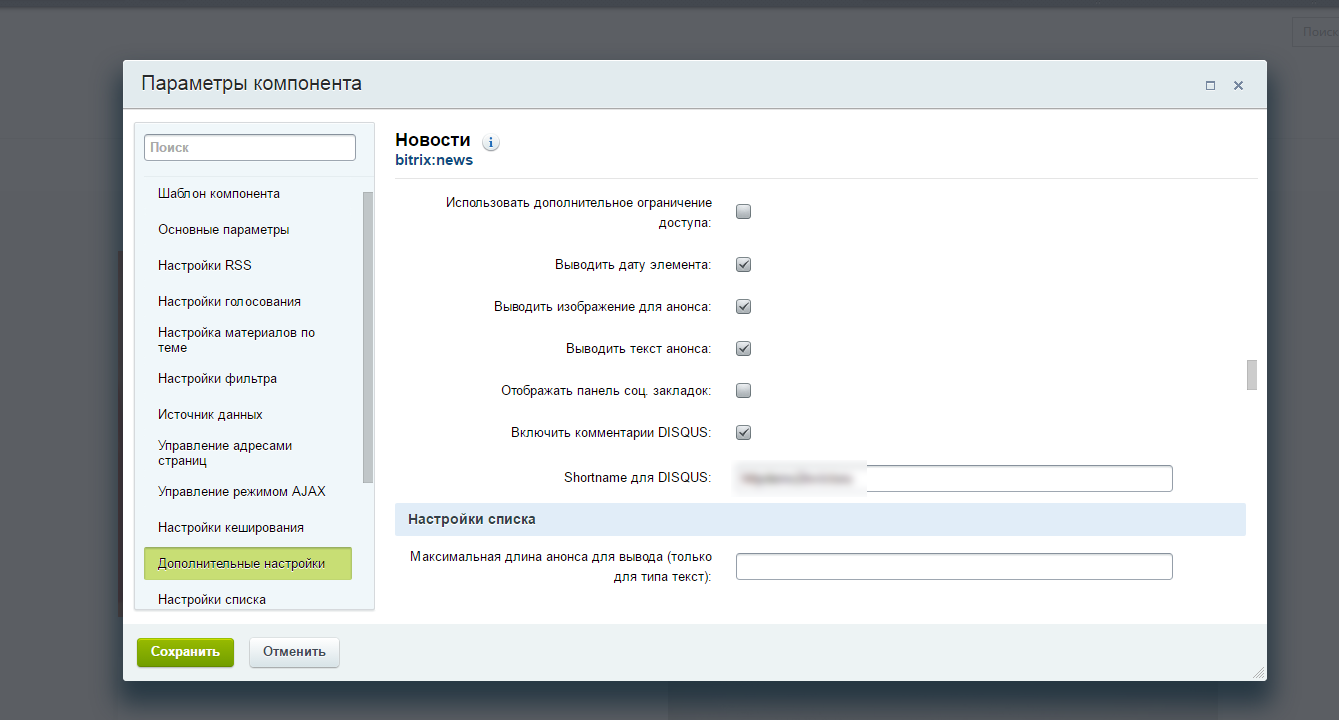Uncheck Выводить изображение для анонса

(743, 307)
